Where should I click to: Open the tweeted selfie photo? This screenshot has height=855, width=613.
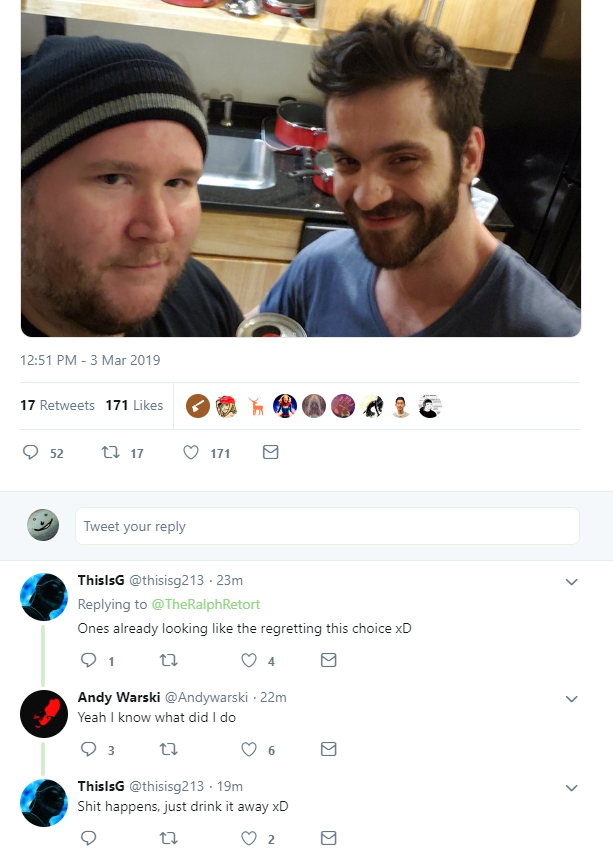pos(301,168)
